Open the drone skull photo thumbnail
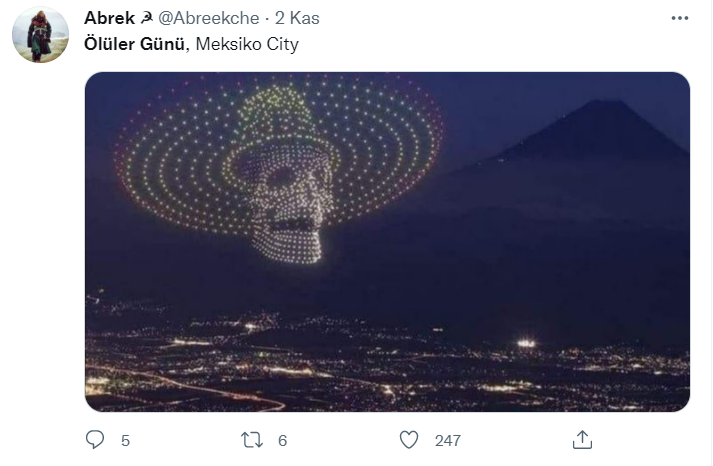The image size is (713, 466). point(387,241)
